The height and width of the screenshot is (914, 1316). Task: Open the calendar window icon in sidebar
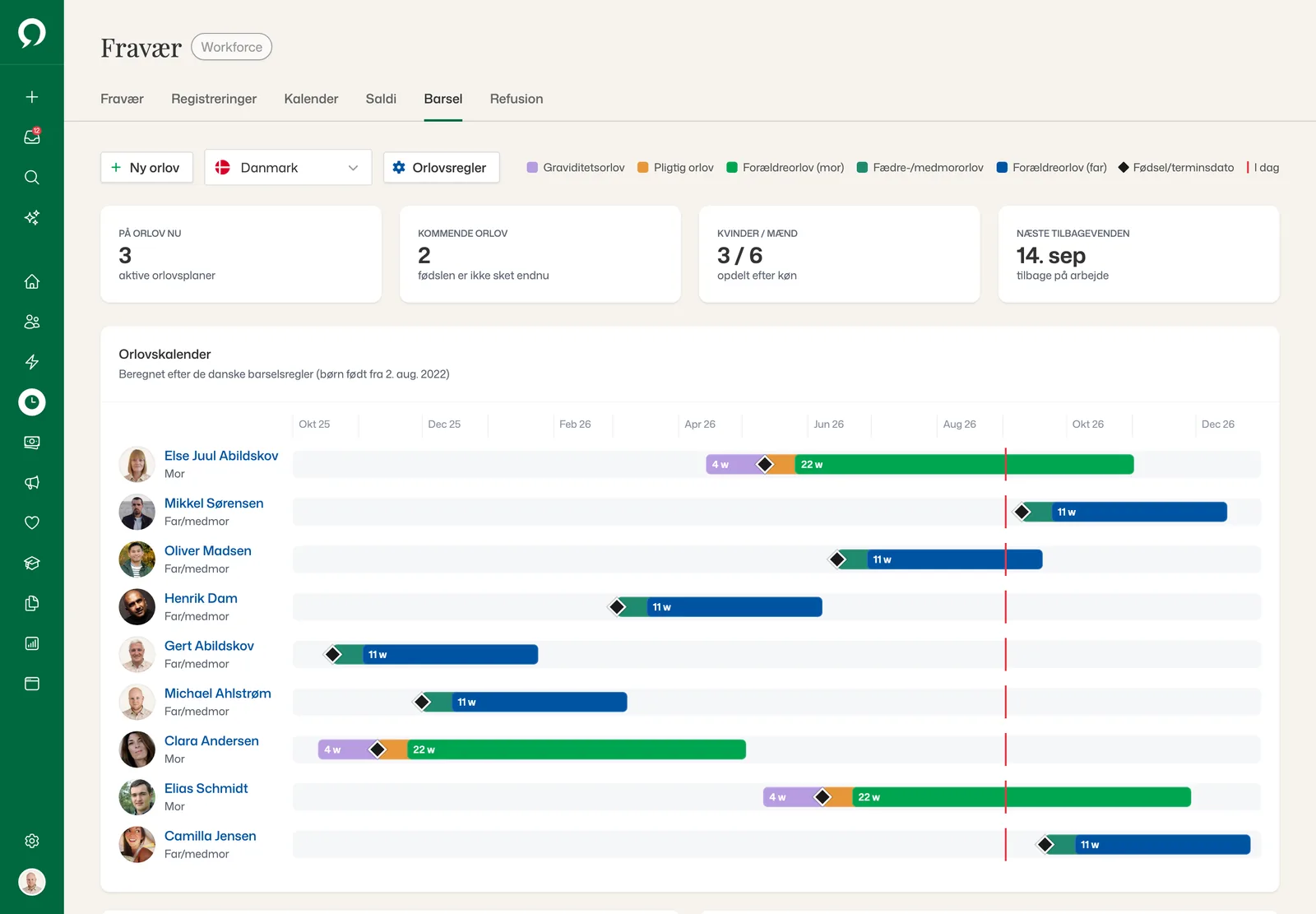[32, 684]
